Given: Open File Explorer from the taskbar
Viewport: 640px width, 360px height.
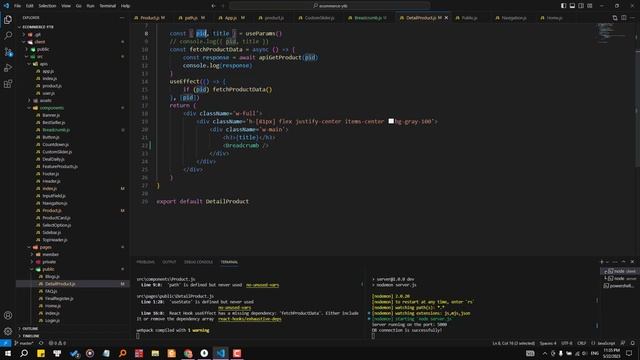Looking at the screenshot, I should coord(155,353).
